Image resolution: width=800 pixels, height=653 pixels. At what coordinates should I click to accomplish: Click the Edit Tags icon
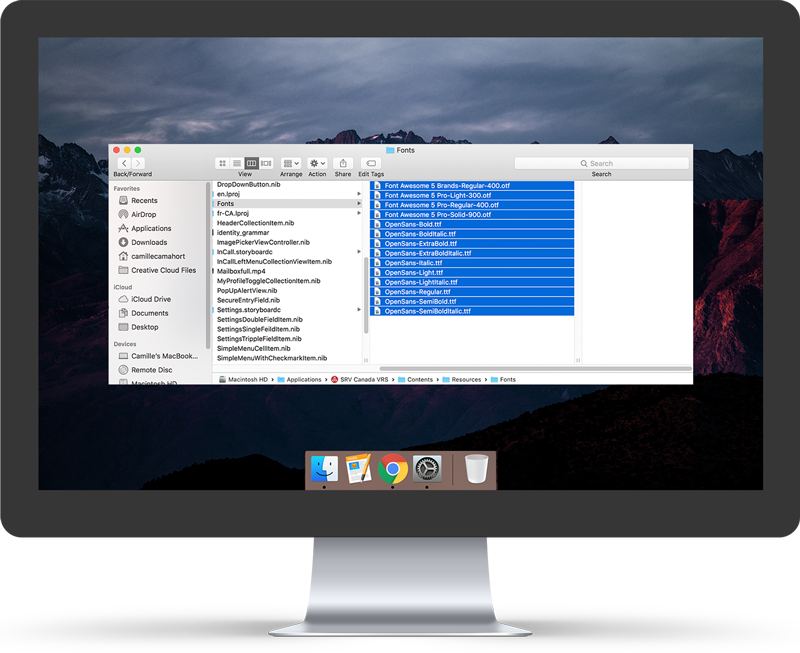(x=371, y=163)
